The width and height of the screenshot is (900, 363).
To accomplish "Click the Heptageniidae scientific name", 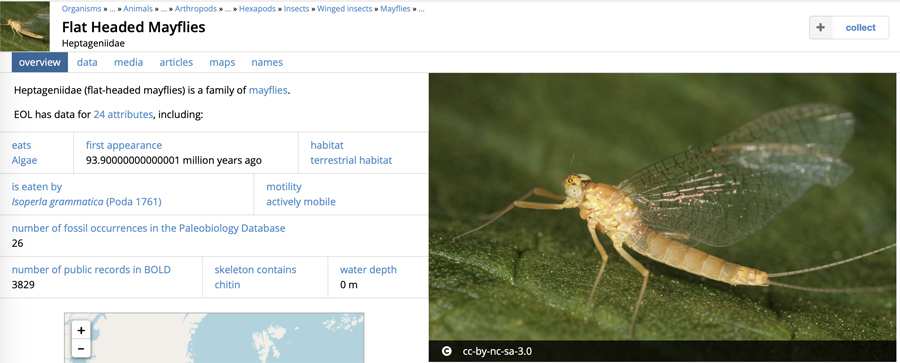I will (x=94, y=43).
